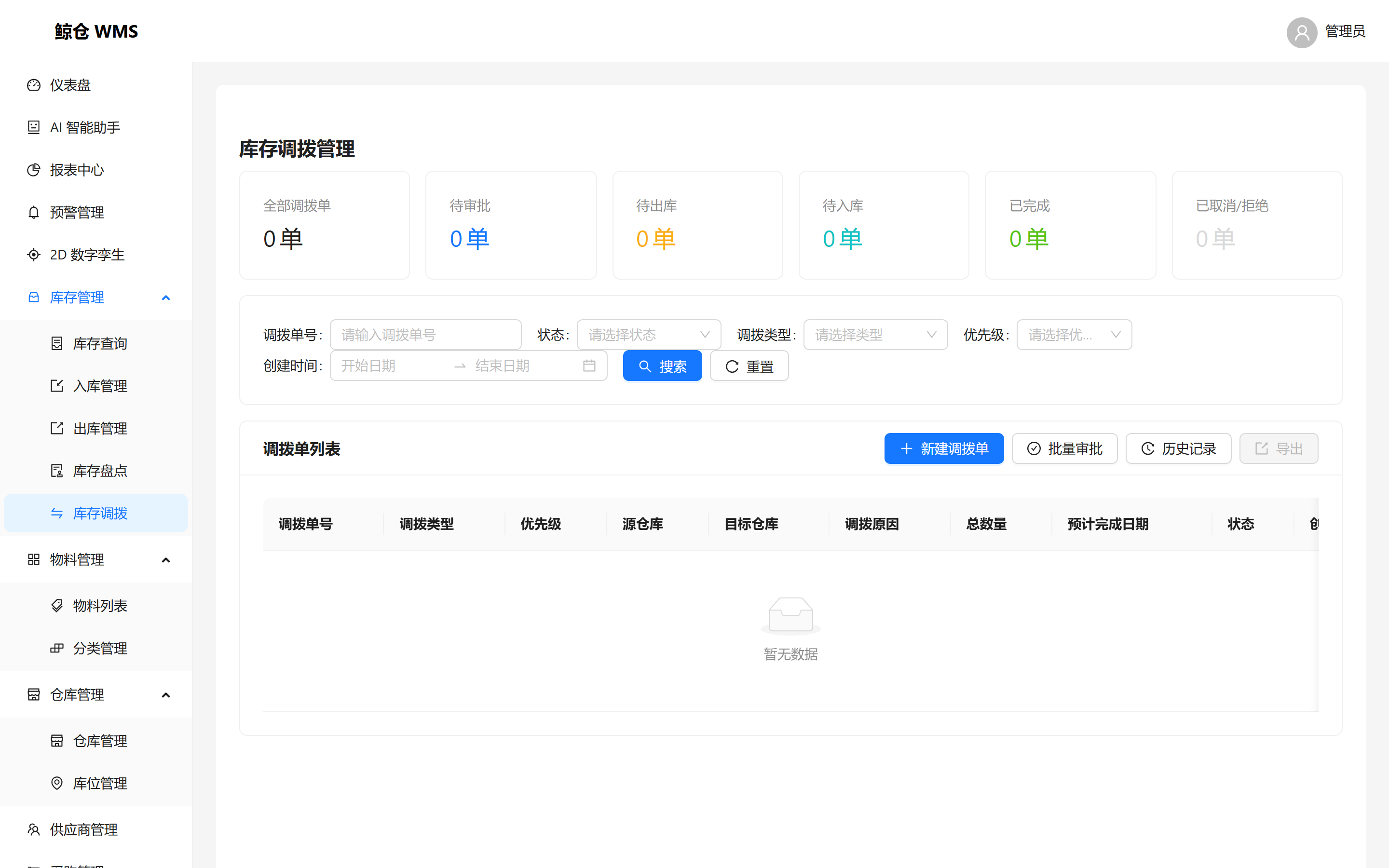Click the 已完成 summary card
The width and height of the screenshot is (1389, 868).
(x=1070, y=225)
